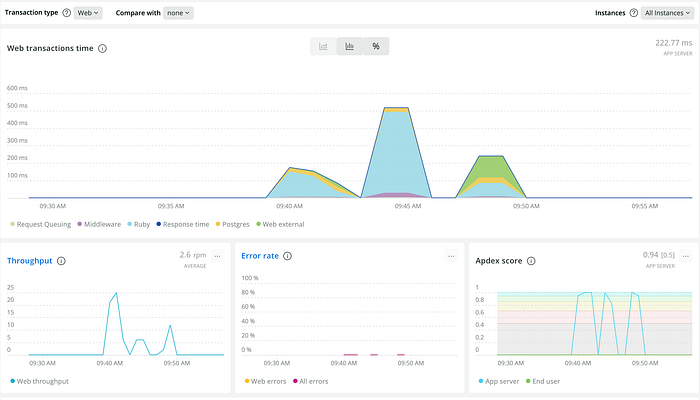The height and width of the screenshot is (400, 700).
Task: Open Throughput chart options ellipsis menu
Action: click(x=217, y=256)
